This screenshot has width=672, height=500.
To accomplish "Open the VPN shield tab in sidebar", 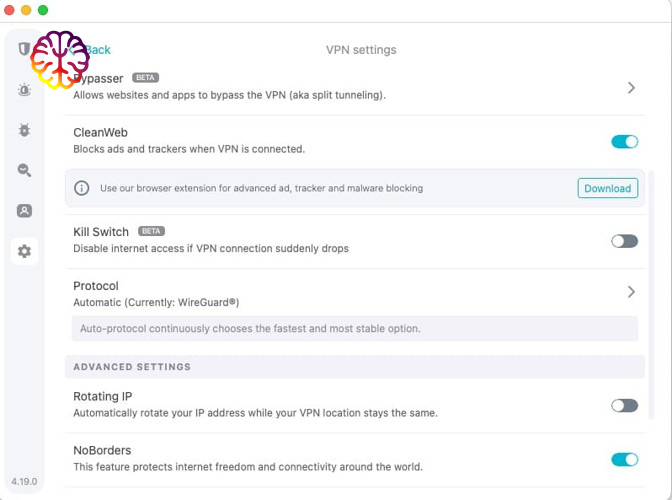I will coord(24,48).
